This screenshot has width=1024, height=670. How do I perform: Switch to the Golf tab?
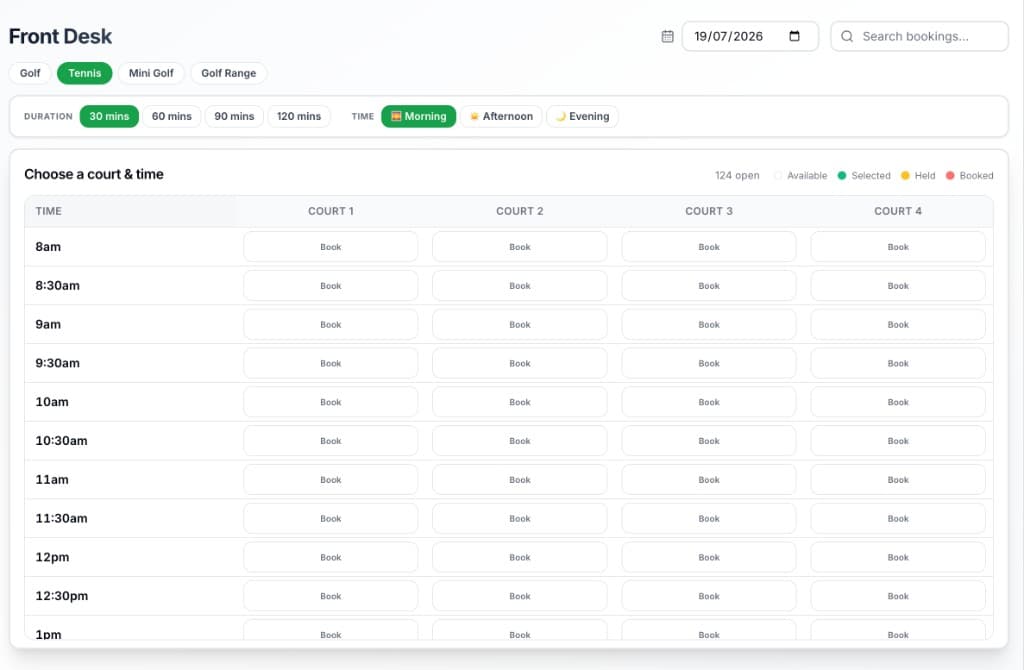[x=30, y=73]
